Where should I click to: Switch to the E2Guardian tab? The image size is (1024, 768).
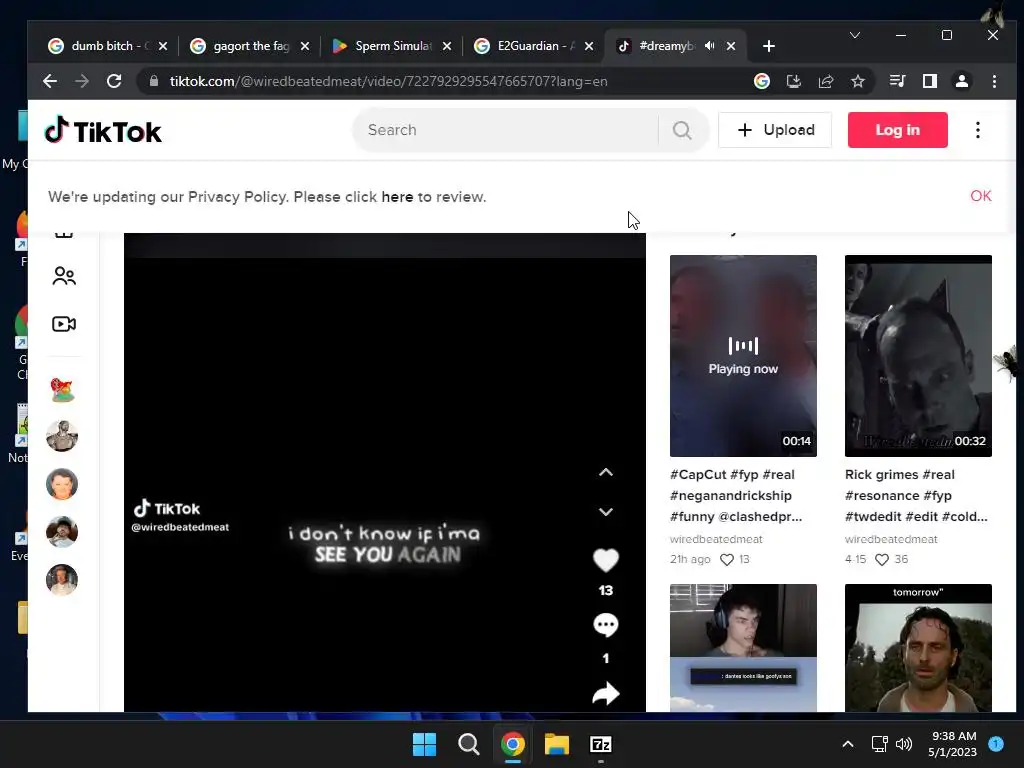534,46
